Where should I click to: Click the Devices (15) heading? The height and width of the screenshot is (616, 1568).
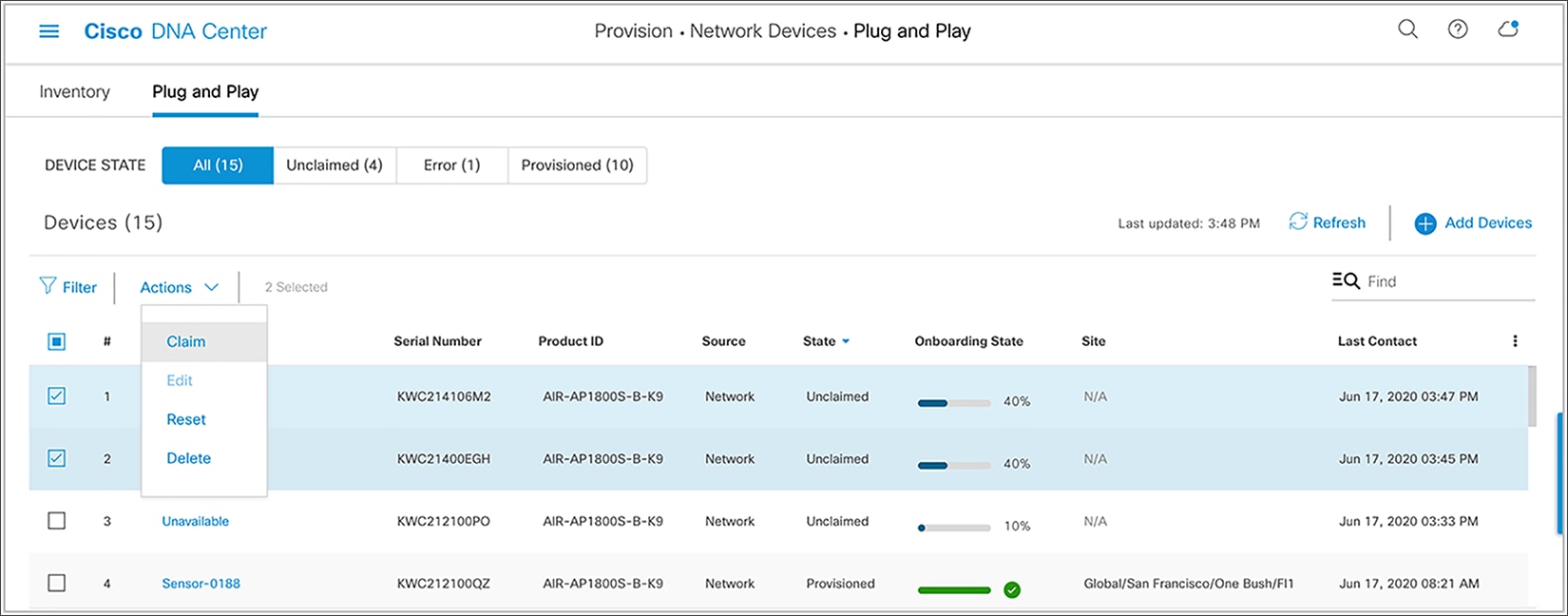[x=104, y=222]
